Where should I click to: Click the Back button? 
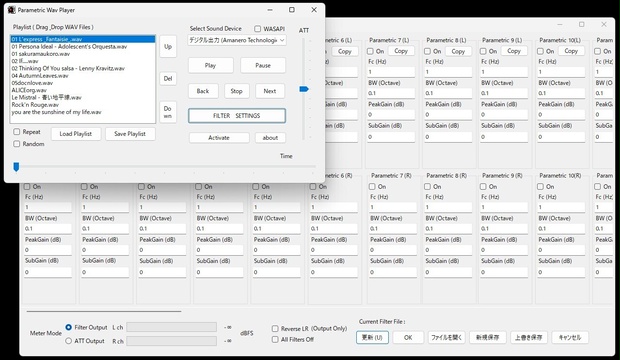203,91
